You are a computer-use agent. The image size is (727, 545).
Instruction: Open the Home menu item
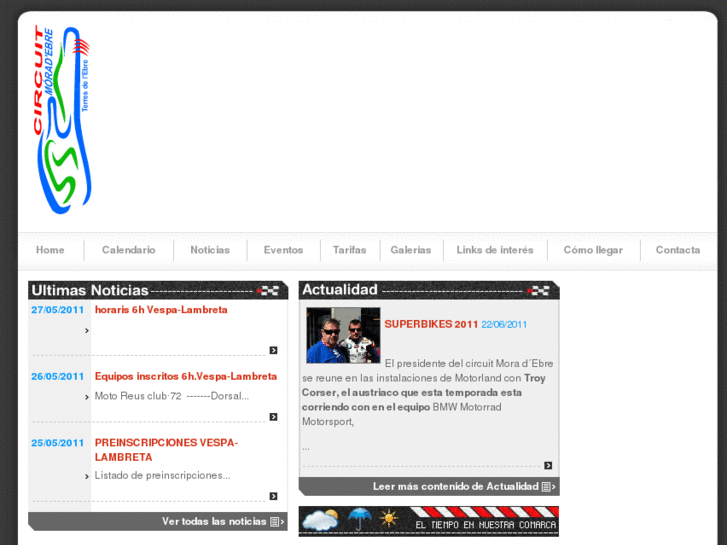click(50, 250)
